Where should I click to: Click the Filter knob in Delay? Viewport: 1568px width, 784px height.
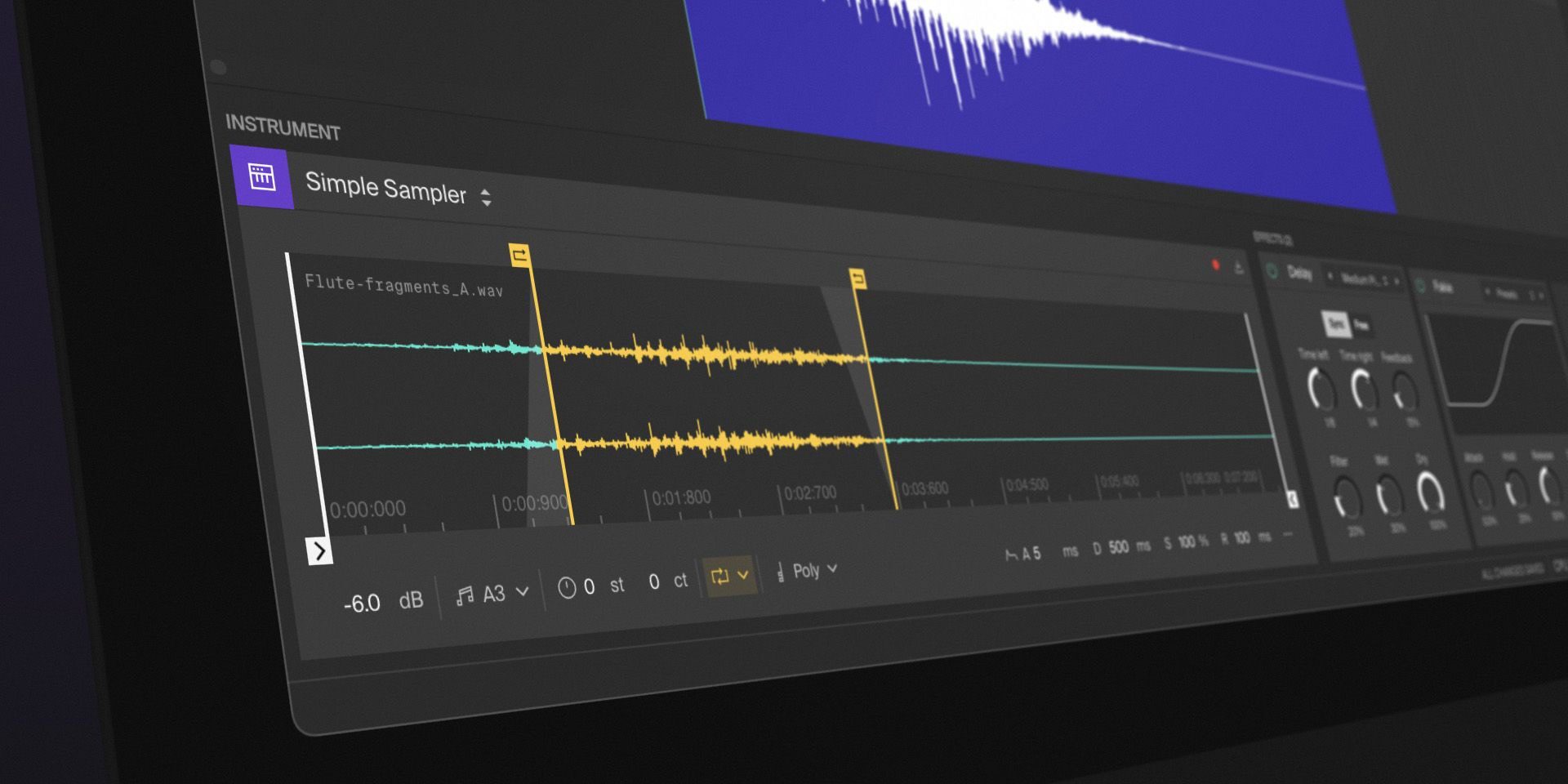(x=1347, y=497)
